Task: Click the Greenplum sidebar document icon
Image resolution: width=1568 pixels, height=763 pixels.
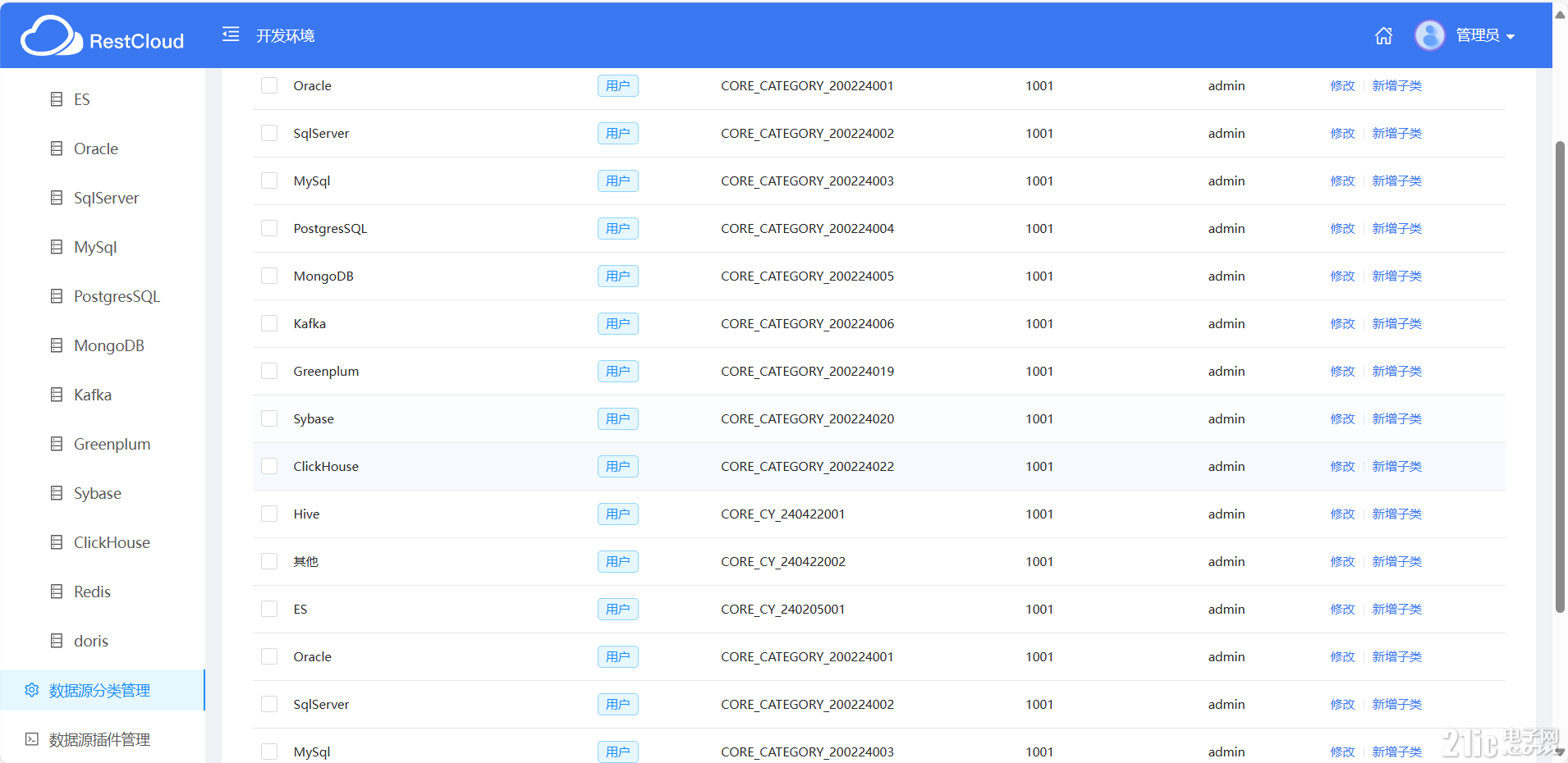Action: point(57,444)
